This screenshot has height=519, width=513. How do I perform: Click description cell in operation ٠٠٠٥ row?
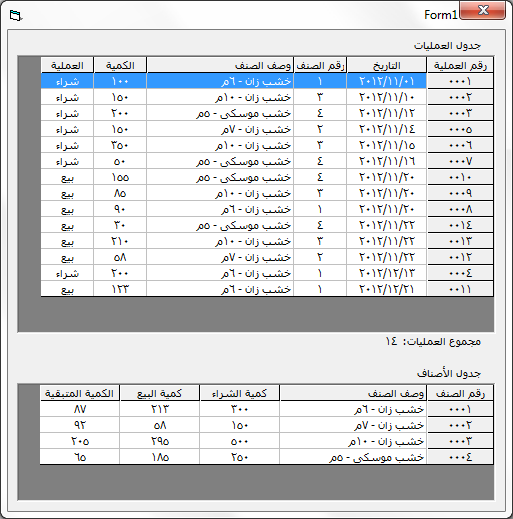[220, 129]
